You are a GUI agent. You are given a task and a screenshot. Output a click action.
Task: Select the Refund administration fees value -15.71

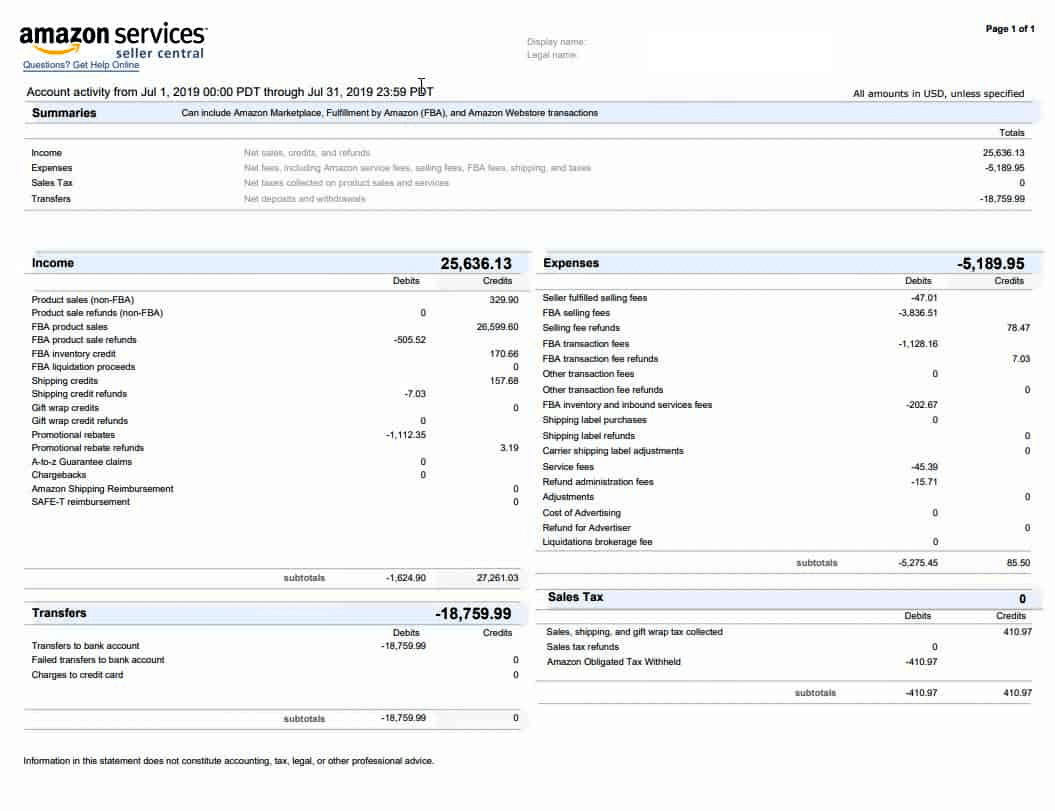[x=924, y=481]
